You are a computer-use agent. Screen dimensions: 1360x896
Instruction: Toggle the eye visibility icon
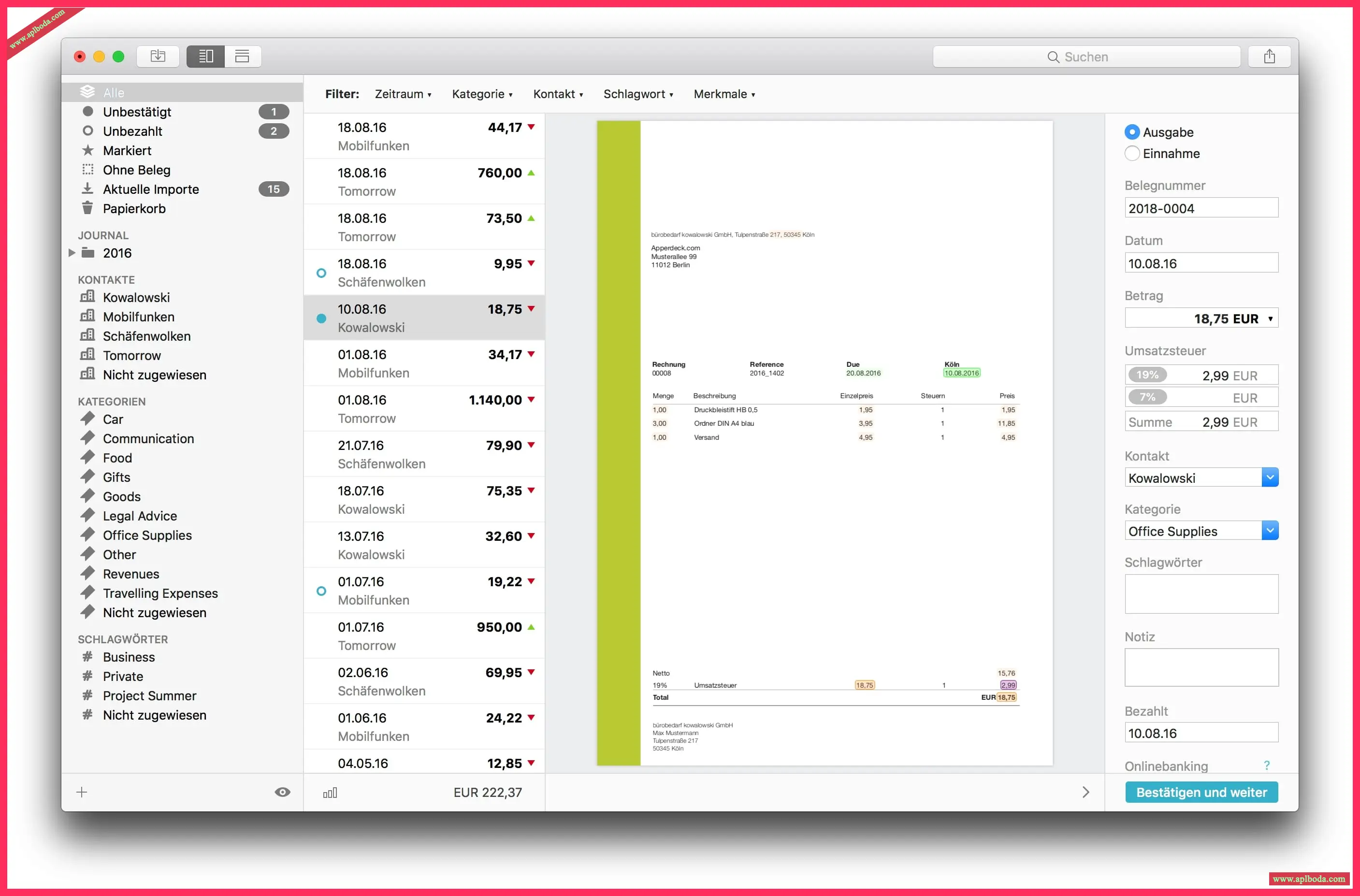click(282, 792)
